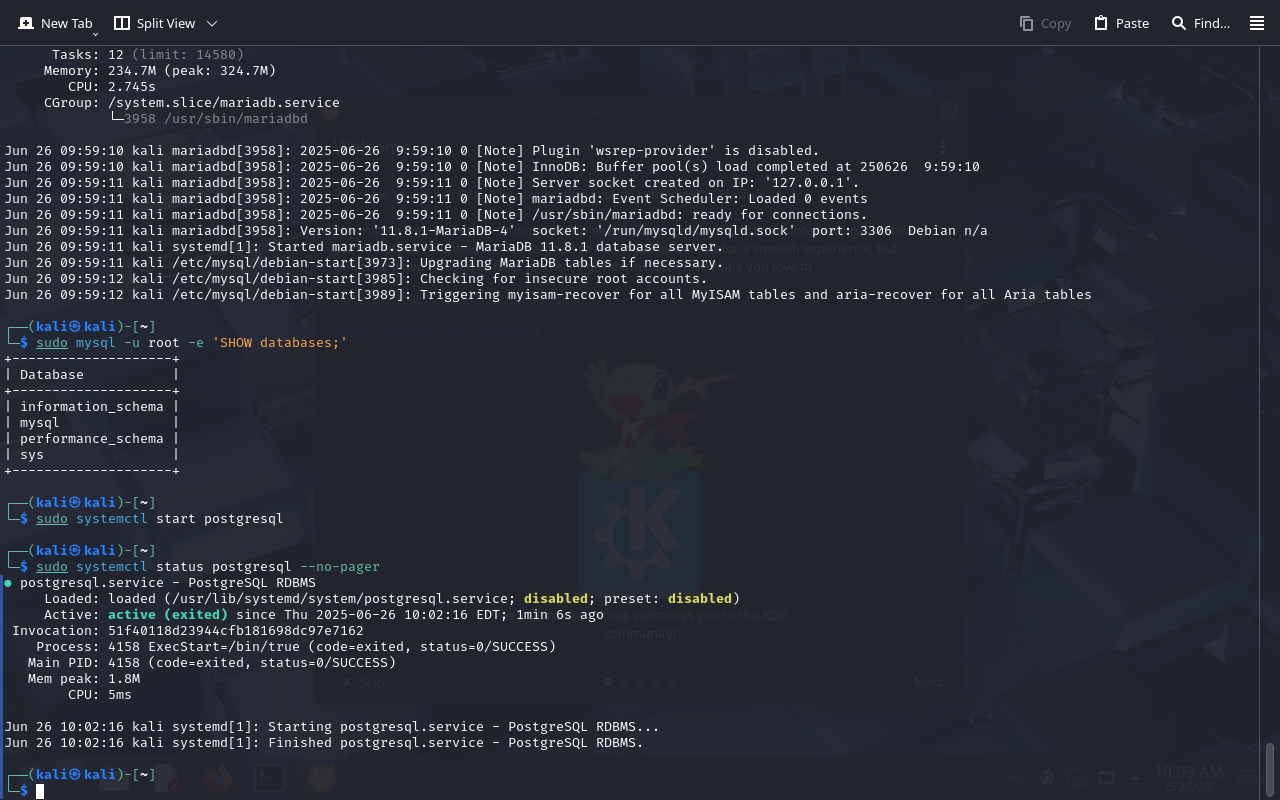Open the hamburger menu at top right
Image resolution: width=1280 pixels, height=800 pixels.
[x=1257, y=23]
